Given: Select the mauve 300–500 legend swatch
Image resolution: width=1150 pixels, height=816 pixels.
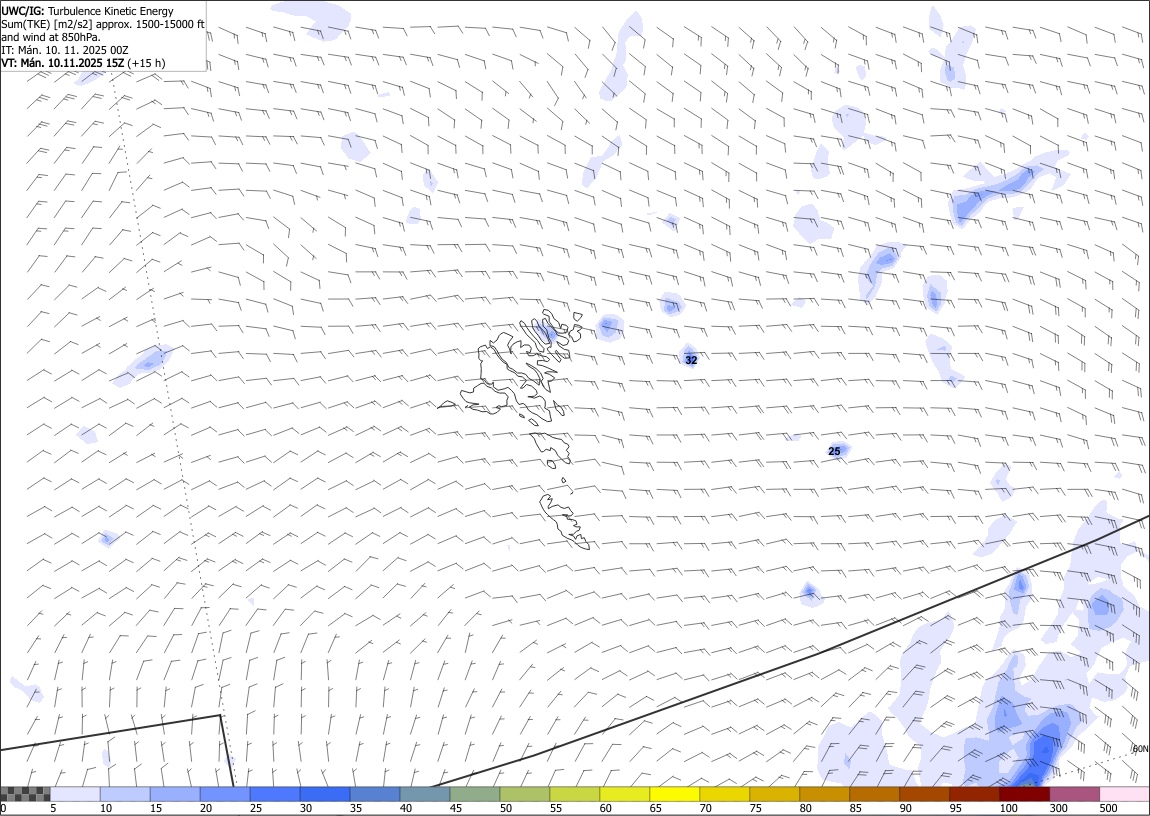Looking at the screenshot, I should pyautogui.click(x=1074, y=794).
